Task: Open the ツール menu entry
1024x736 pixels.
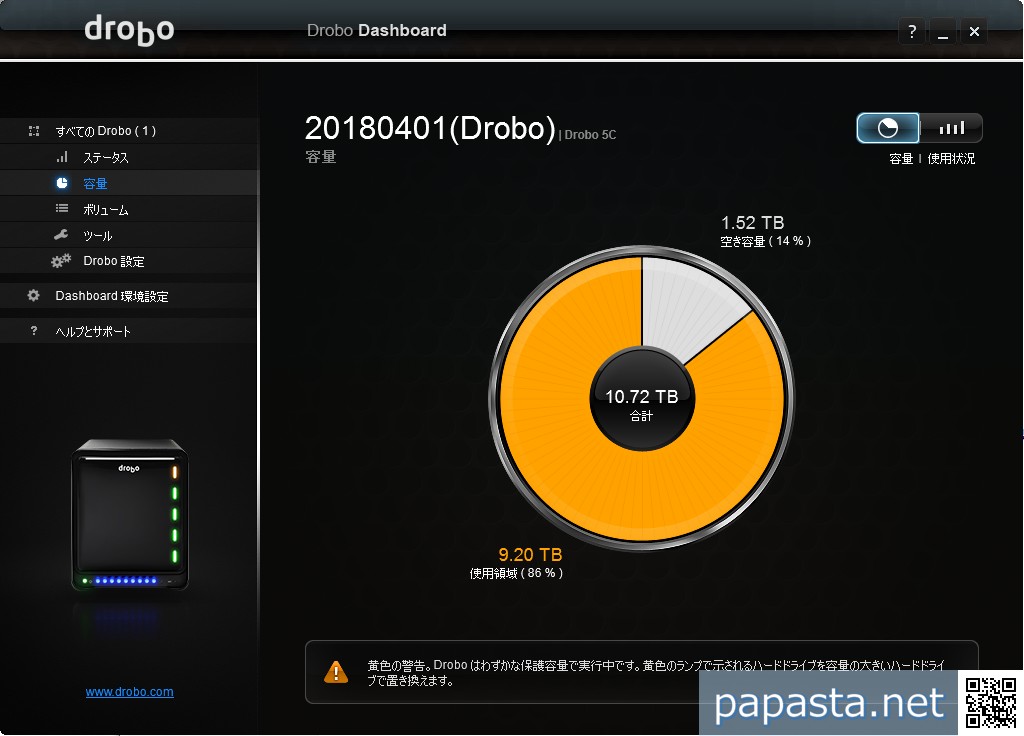Action: pyautogui.click(x=97, y=236)
